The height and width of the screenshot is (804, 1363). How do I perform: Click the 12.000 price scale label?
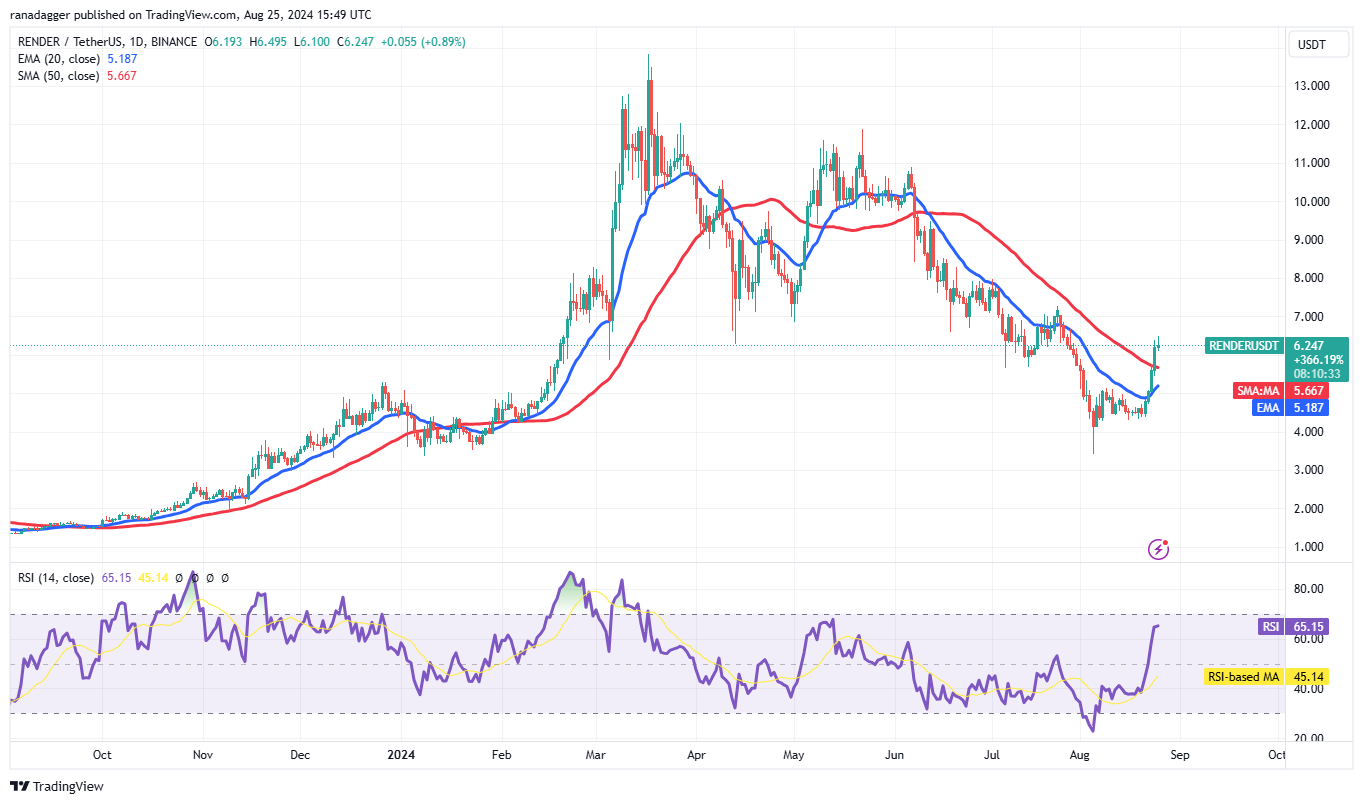(1311, 125)
